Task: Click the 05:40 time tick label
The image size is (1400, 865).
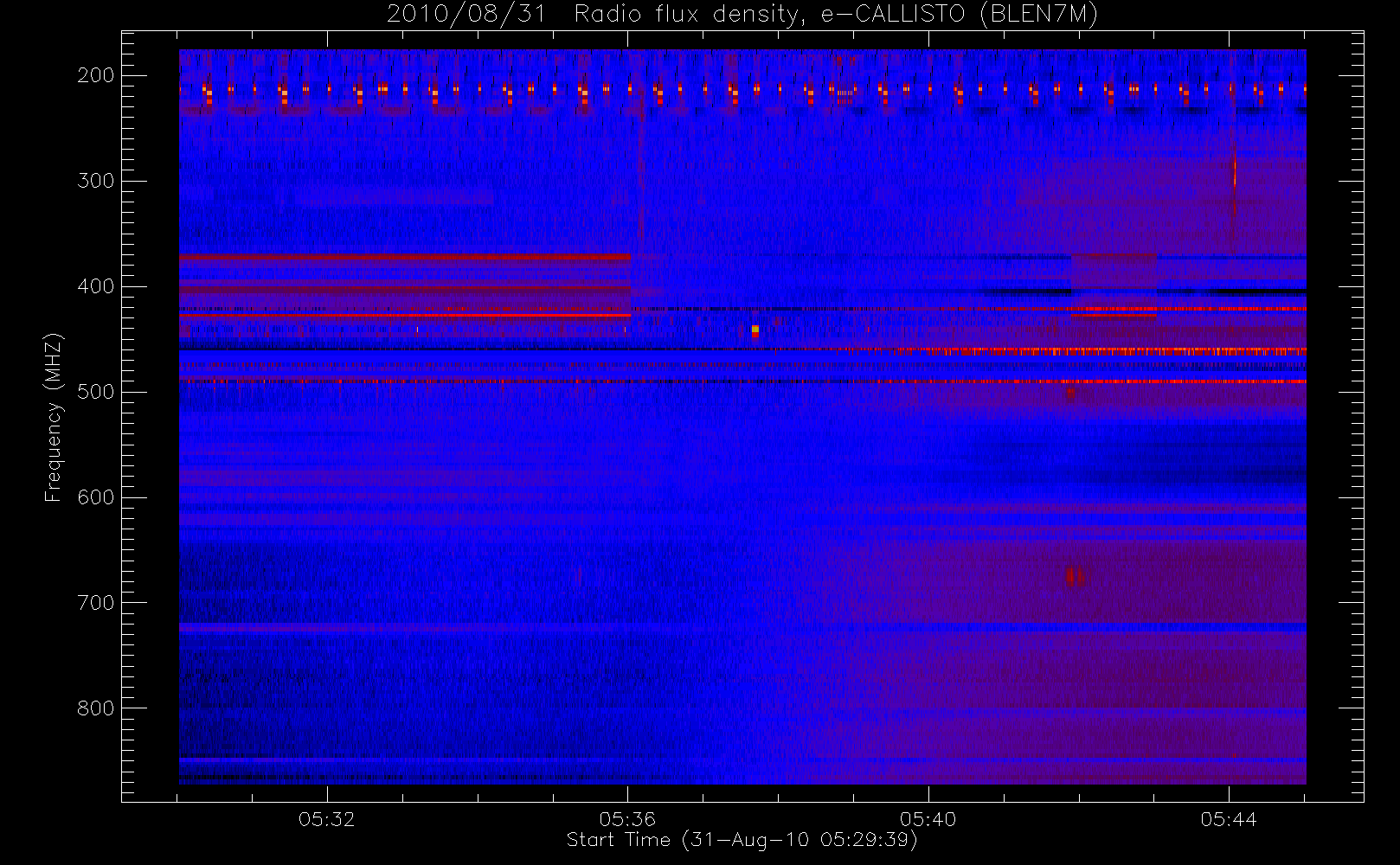Action: [928, 819]
